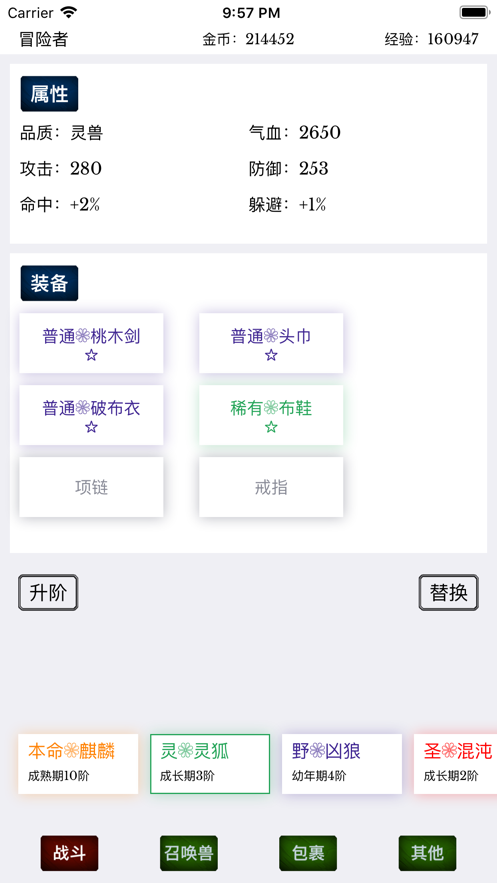Screen dimensions: 497x883
Task: Choose the 圣混沌 summon card
Action: (x=455, y=764)
